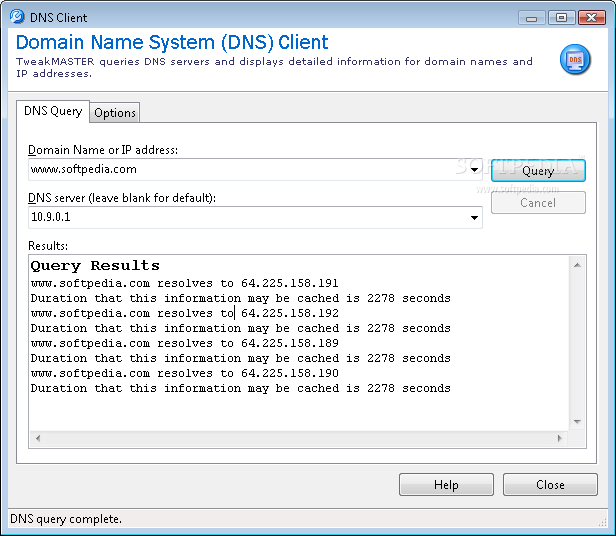Maximize the DNS Client window
Viewport: 616px width, 536px height.
click(561, 18)
